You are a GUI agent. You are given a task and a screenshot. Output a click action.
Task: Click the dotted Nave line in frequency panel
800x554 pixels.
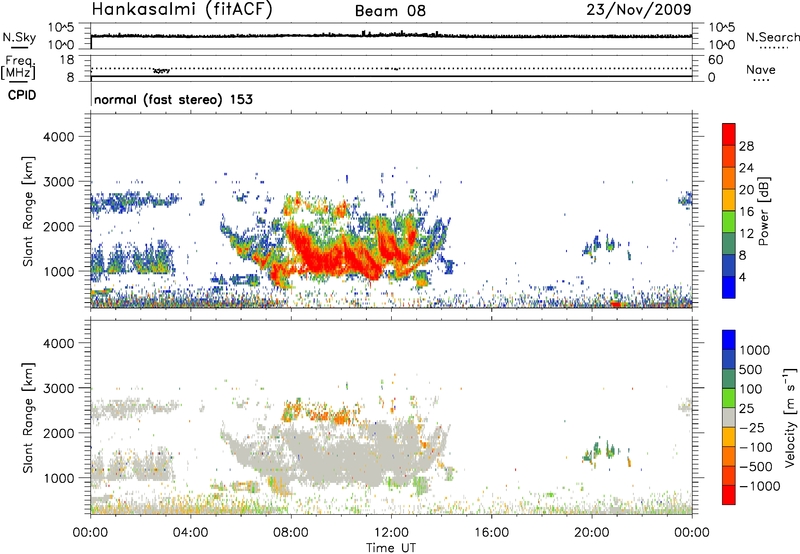(x=391, y=68)
